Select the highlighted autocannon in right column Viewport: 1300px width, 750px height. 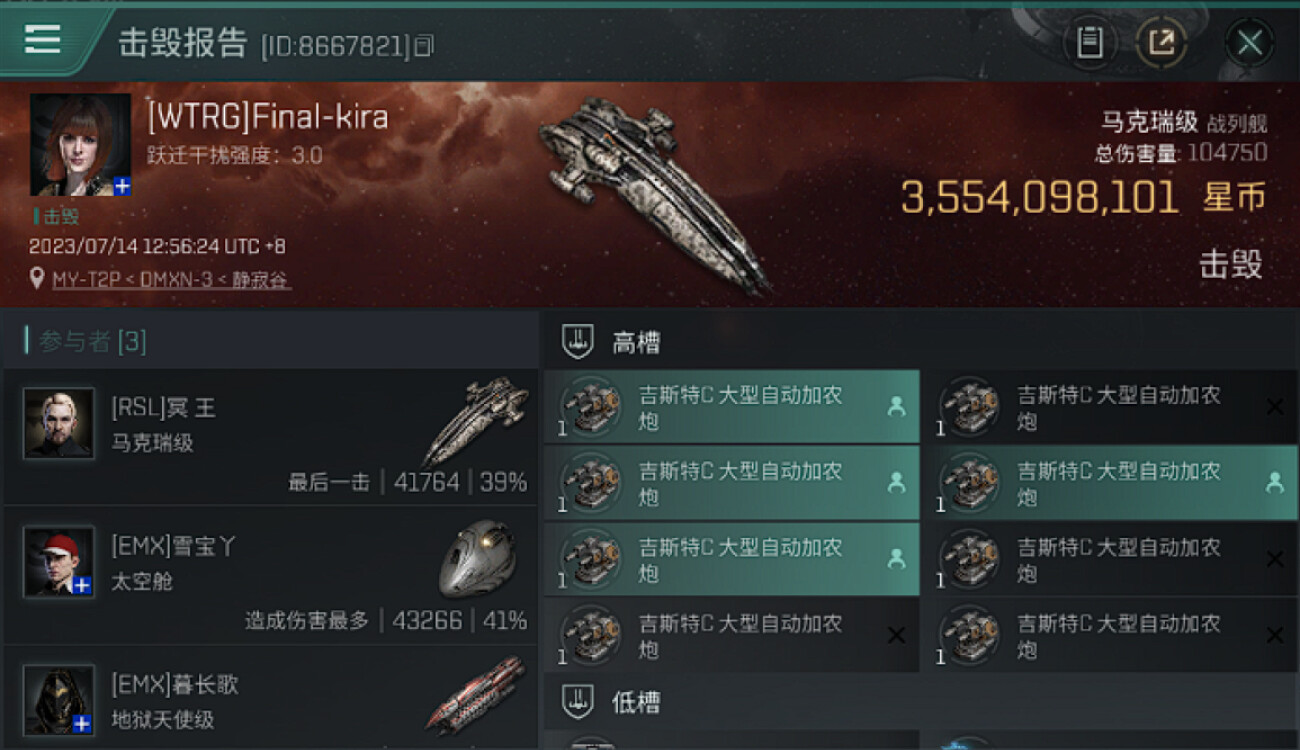(x=1110, y=483)
